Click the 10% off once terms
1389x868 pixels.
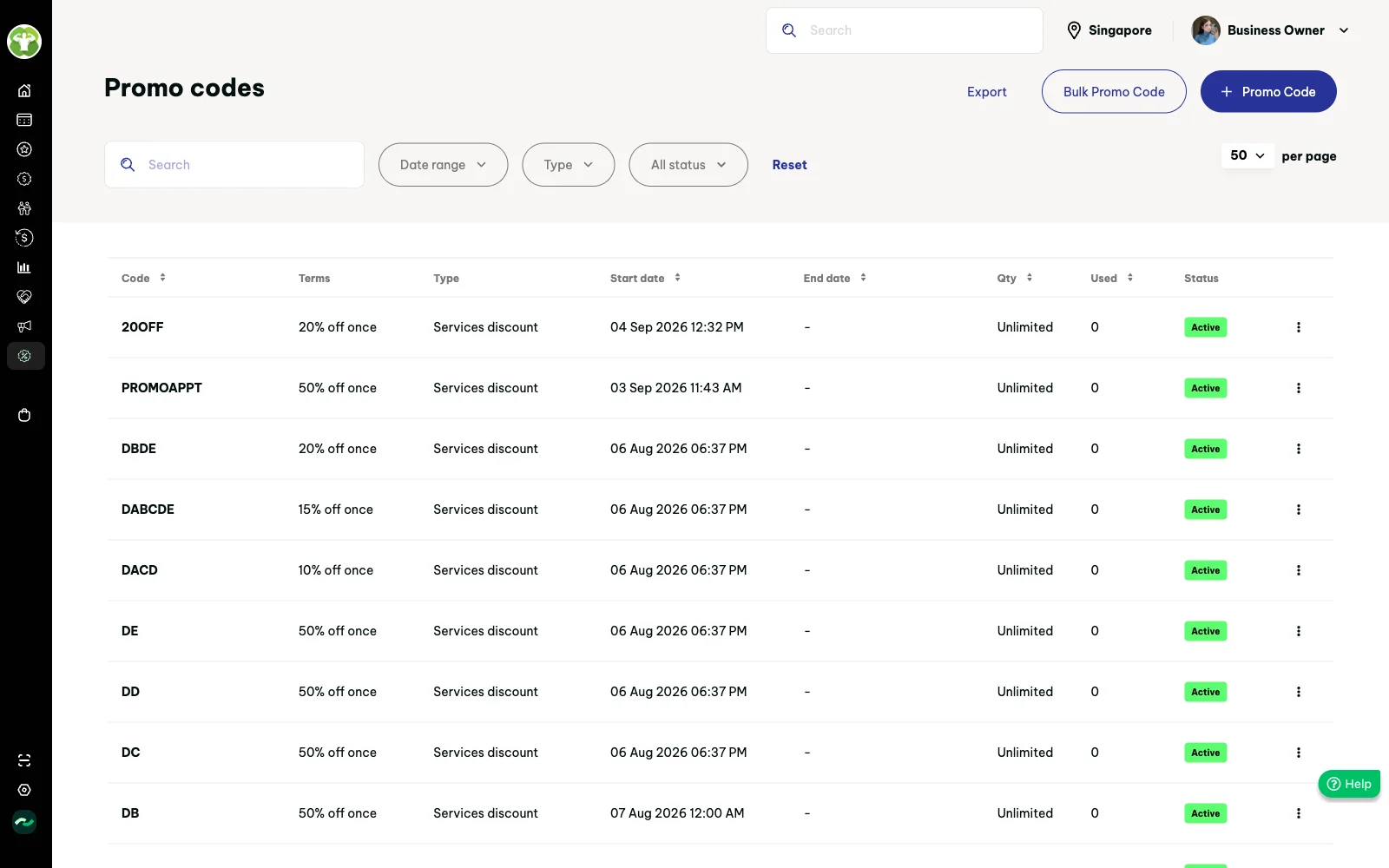coord(336,570)
